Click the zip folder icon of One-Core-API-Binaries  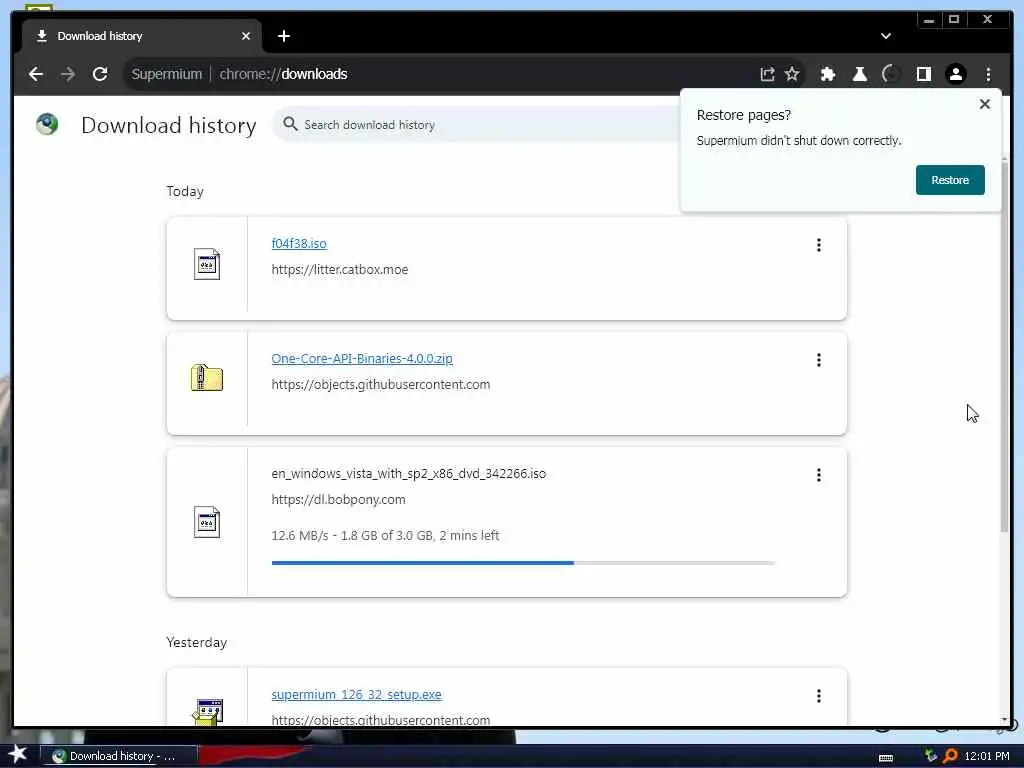pyautogui.click(x=207, y=378)
